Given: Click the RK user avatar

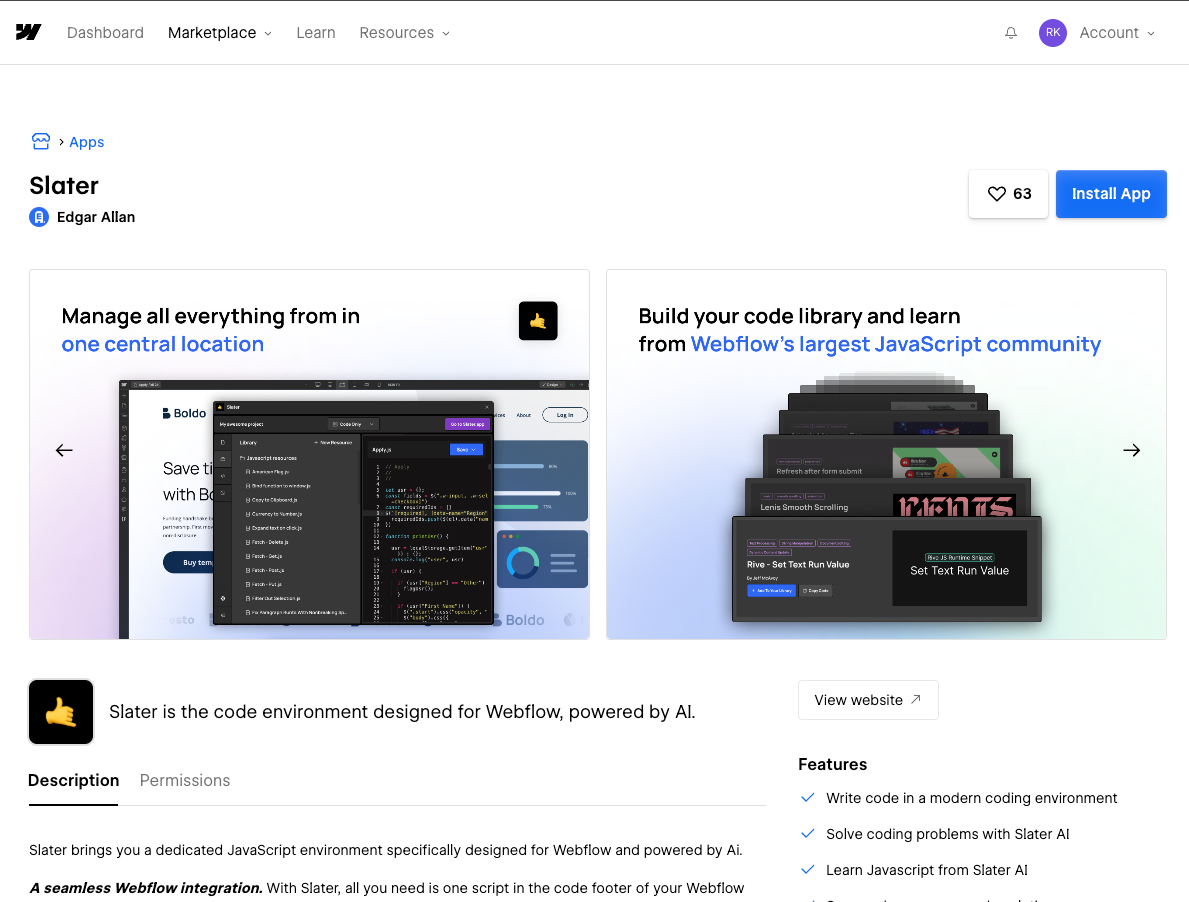Looking at the screenshot, I should [x=1053, y=33].
